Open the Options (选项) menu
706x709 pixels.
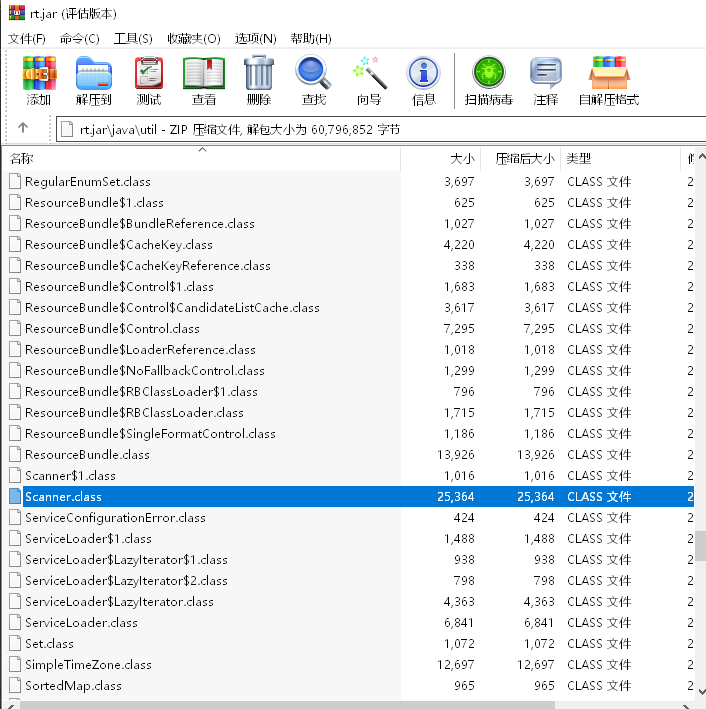[256, 39]
